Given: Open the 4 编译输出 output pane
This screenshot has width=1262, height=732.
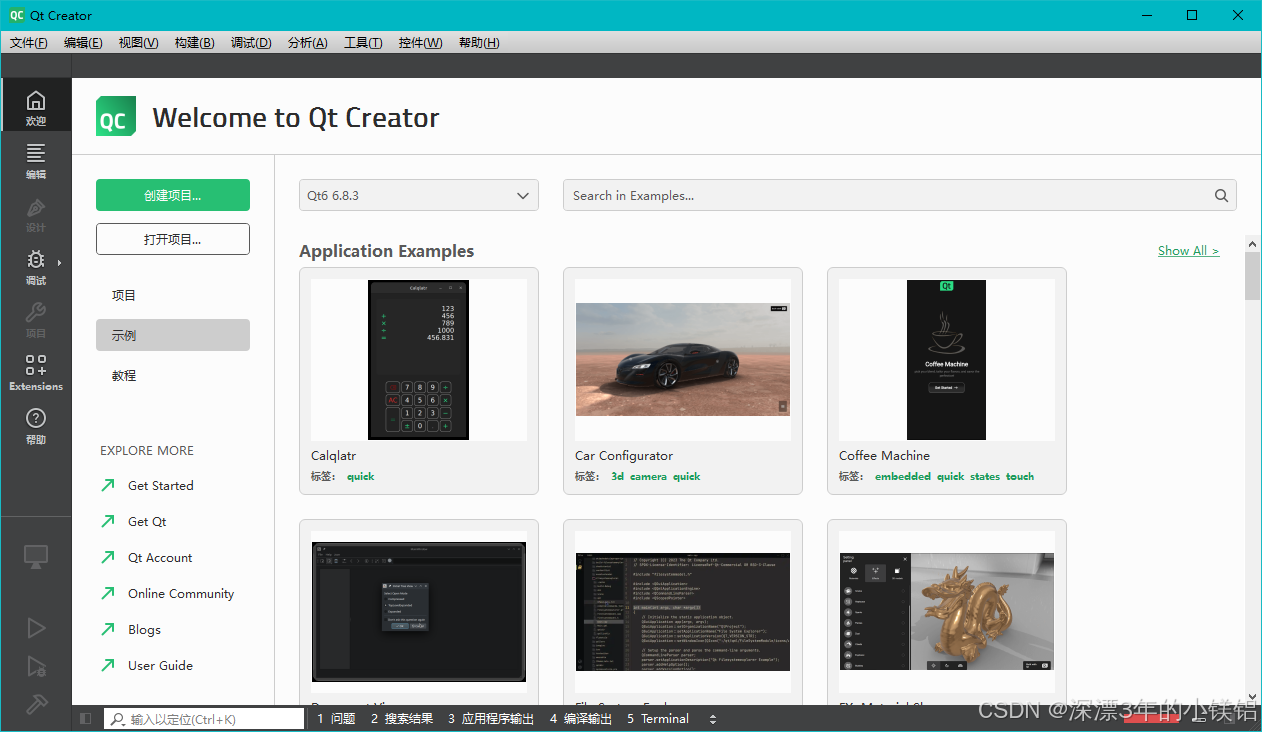Looking at the screenshot, I should (x=581, y=718).
